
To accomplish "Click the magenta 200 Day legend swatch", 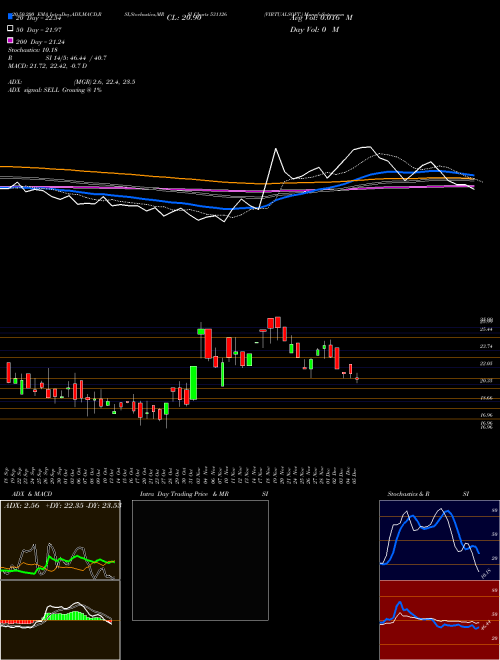I will point(10,40).
